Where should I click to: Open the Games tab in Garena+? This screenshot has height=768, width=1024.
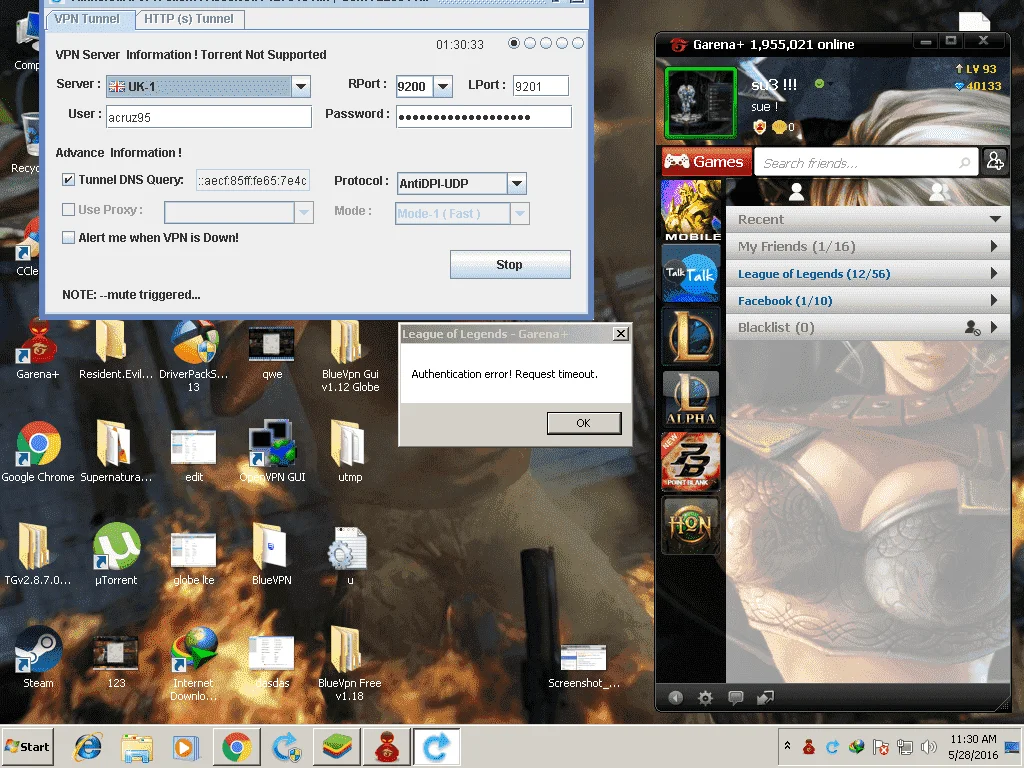coord(705,161)
